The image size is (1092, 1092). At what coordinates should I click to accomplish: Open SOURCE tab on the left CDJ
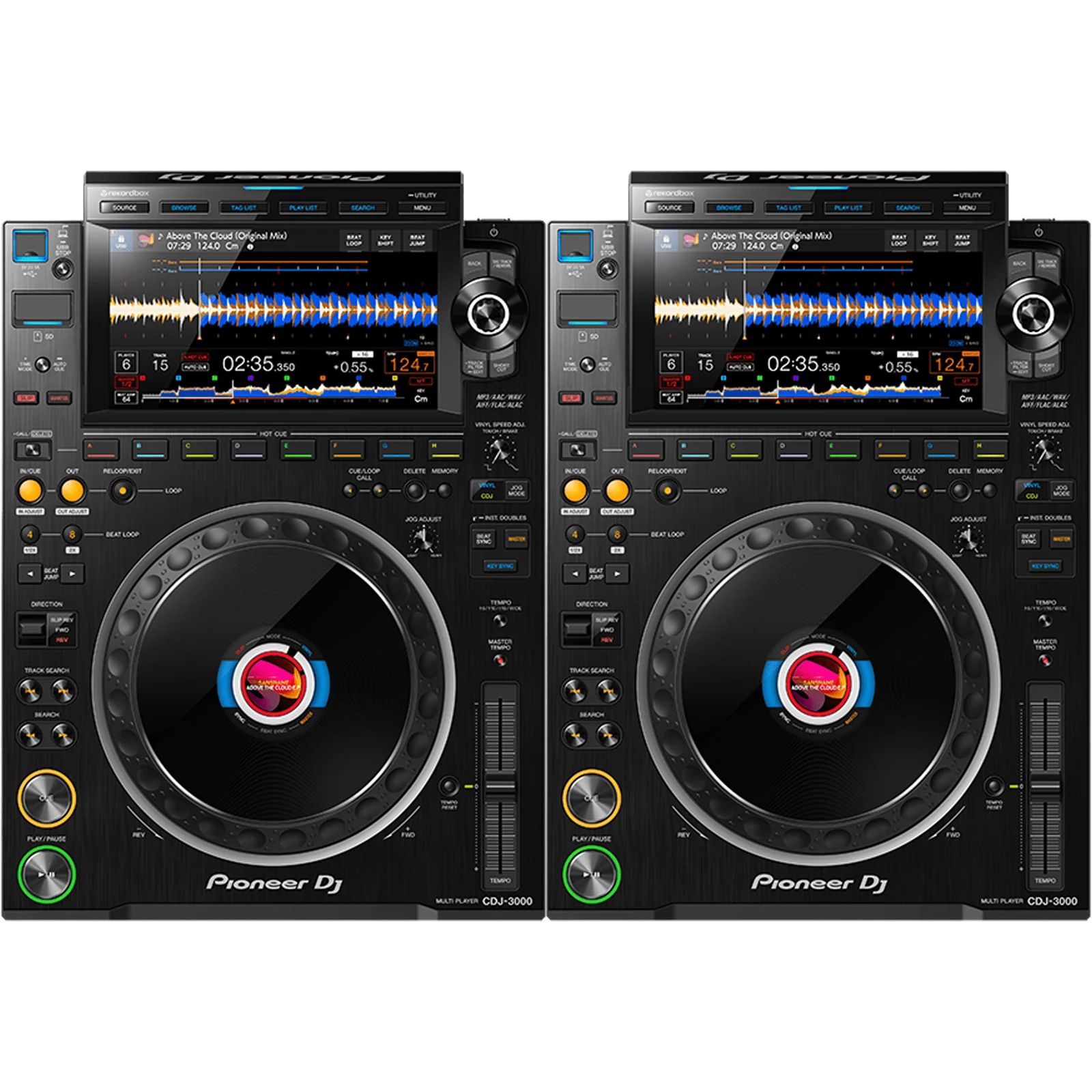pyautogui.click(x=124, y=207)
